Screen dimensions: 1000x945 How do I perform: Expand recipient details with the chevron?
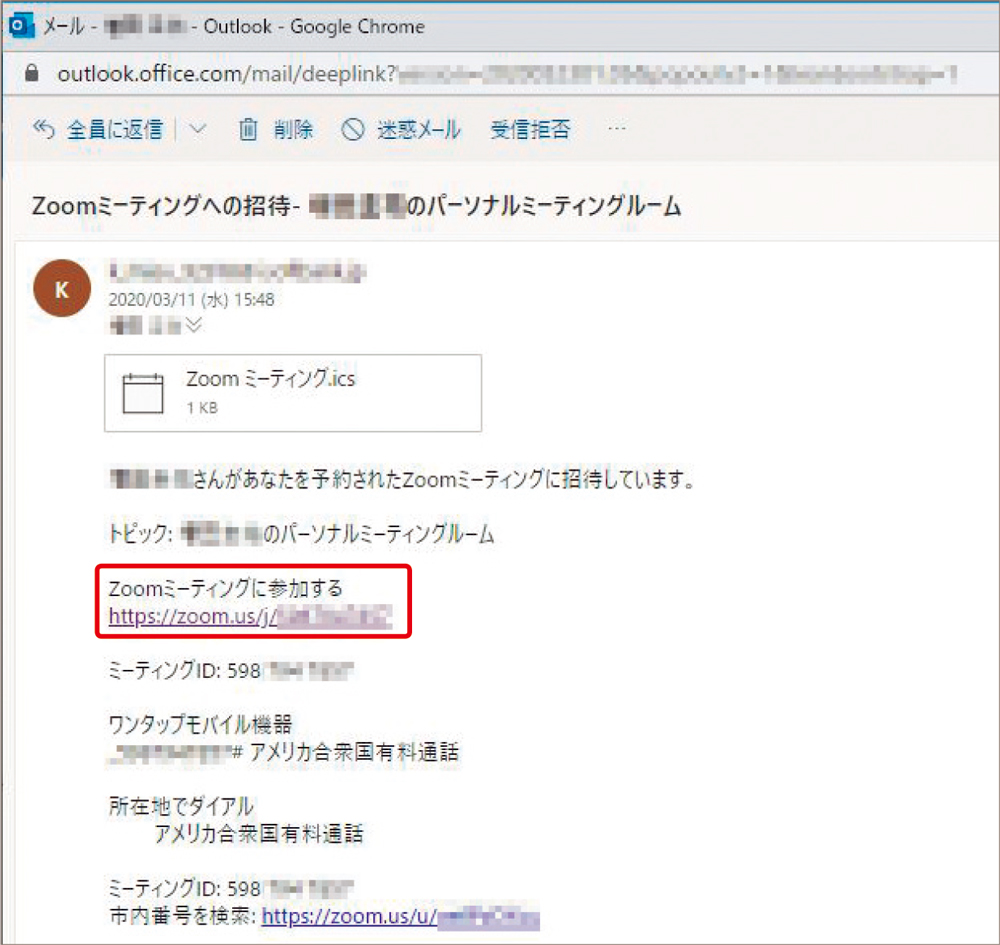point(194,324)
